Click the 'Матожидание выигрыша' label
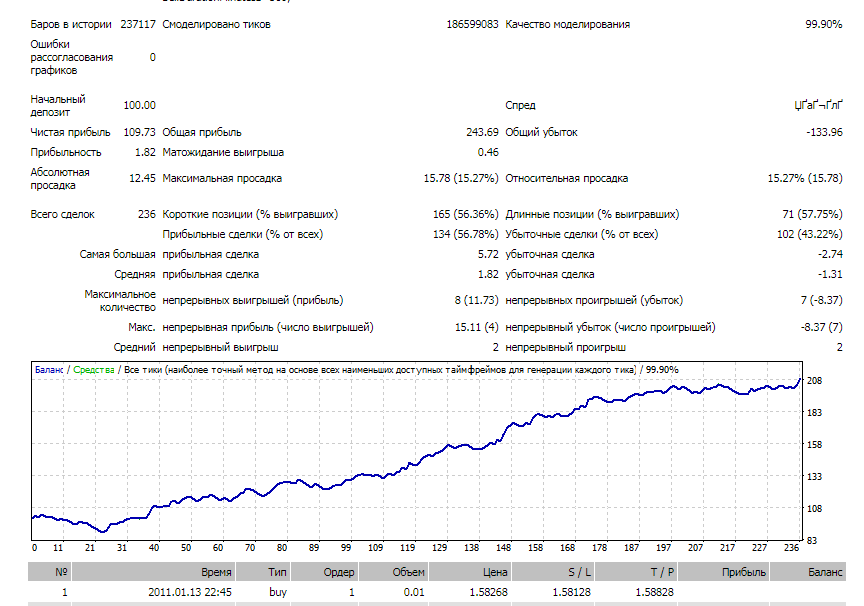 click(223, 153)
